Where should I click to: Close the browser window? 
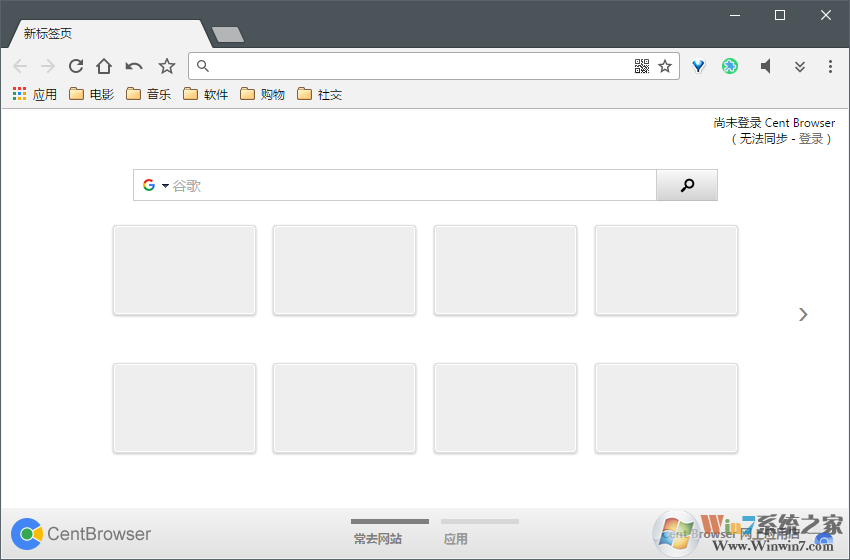point(826,15)
